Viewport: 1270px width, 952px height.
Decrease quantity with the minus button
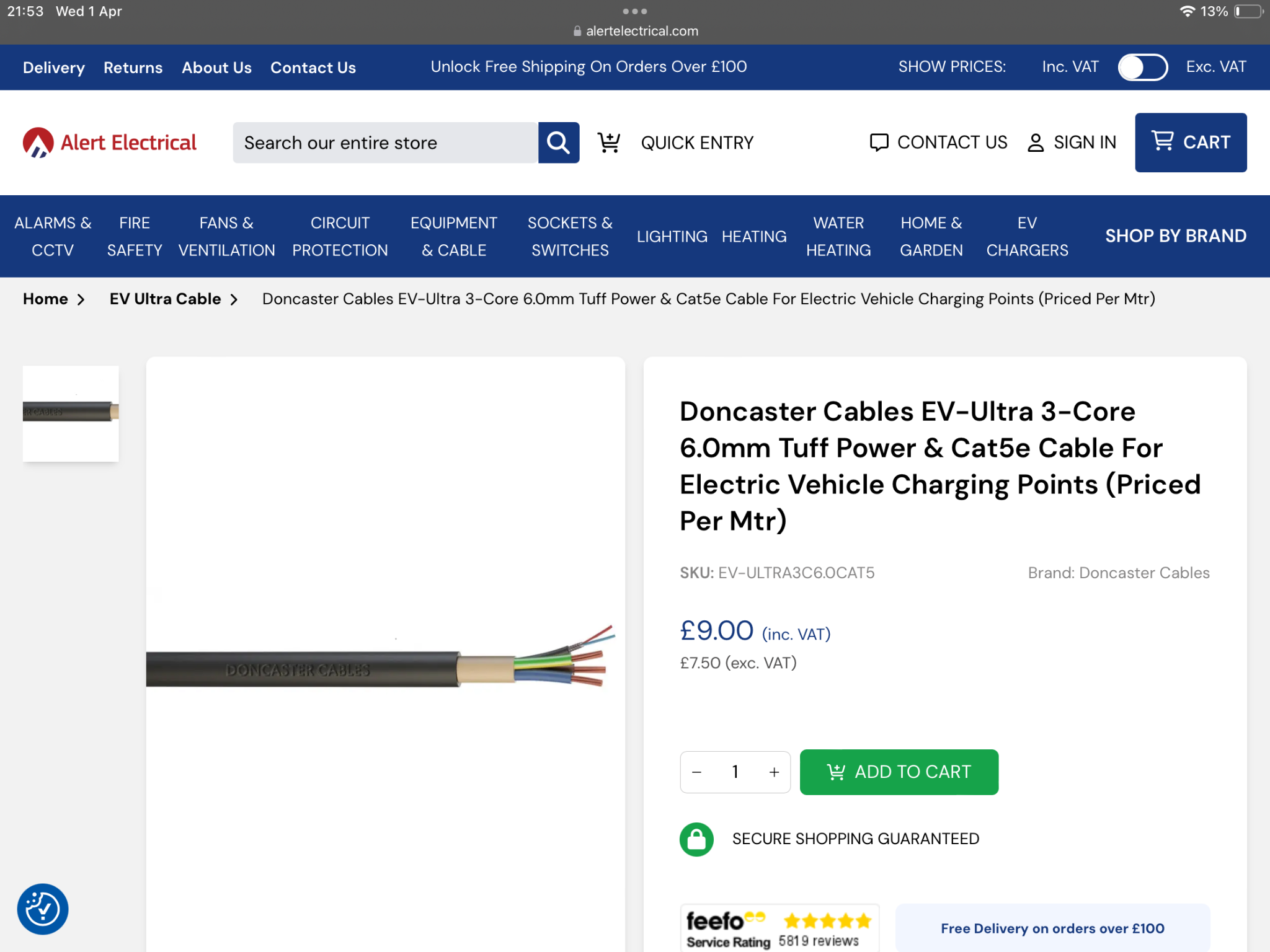pos(696,772)
